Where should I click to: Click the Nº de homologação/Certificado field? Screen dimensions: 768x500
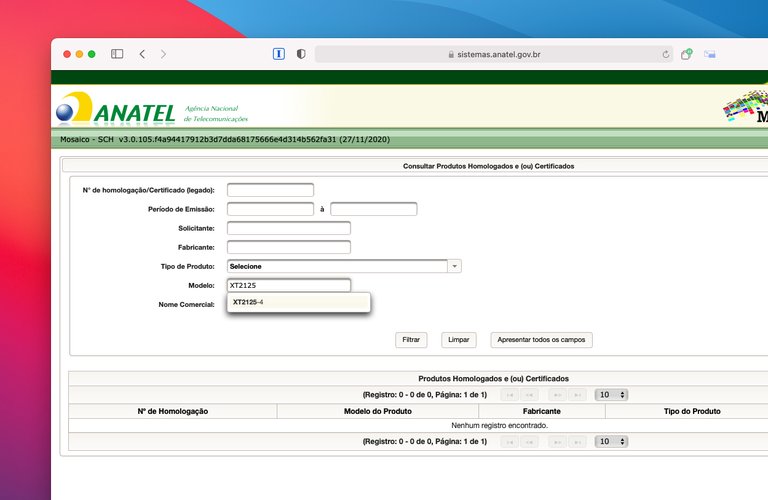pos(270,190)
